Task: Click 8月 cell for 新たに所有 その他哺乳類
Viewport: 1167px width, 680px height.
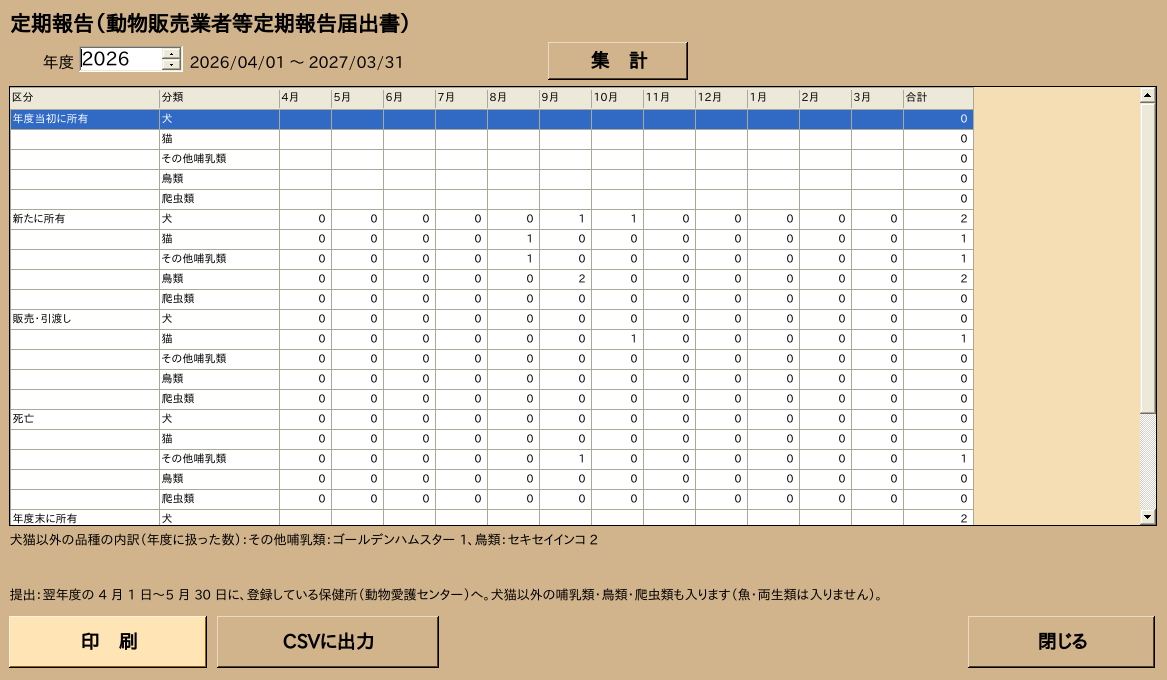Action: point(514,259)
